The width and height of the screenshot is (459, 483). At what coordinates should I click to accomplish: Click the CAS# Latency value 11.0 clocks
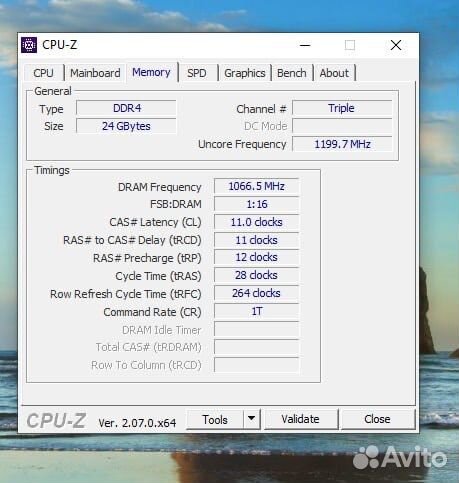pyautogui.click(x=256, y=222)
